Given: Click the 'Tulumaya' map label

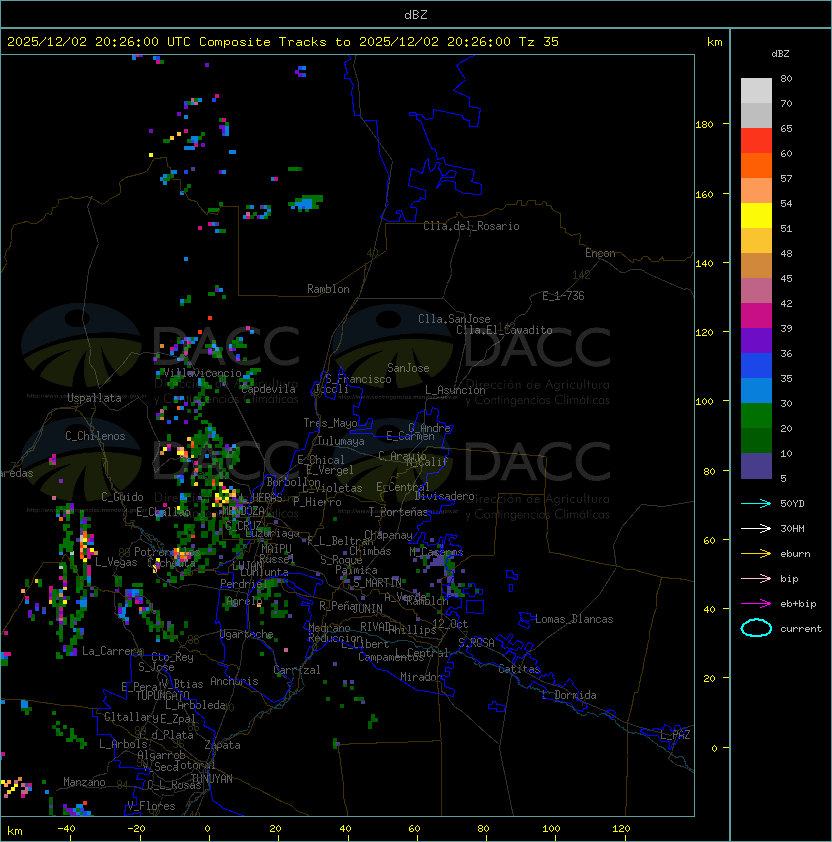Looking at the screenshot, I should tap(341, 441).
